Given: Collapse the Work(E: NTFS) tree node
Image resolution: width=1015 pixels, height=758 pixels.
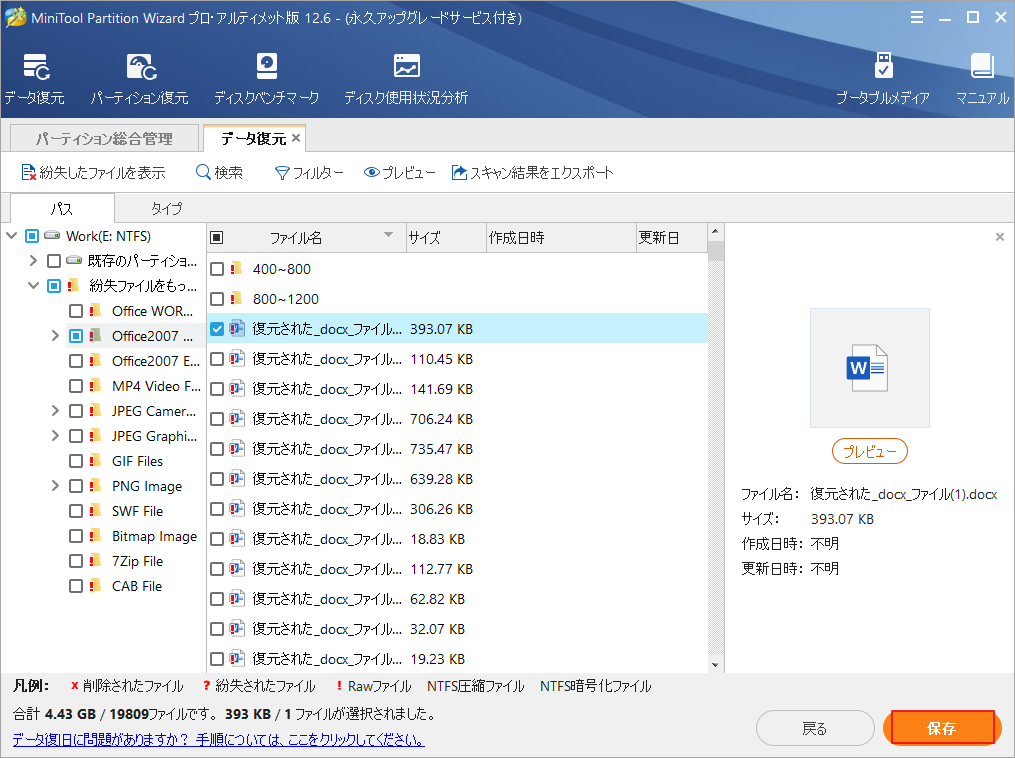Looking at the screenshot, I should [x=11, y=235].
